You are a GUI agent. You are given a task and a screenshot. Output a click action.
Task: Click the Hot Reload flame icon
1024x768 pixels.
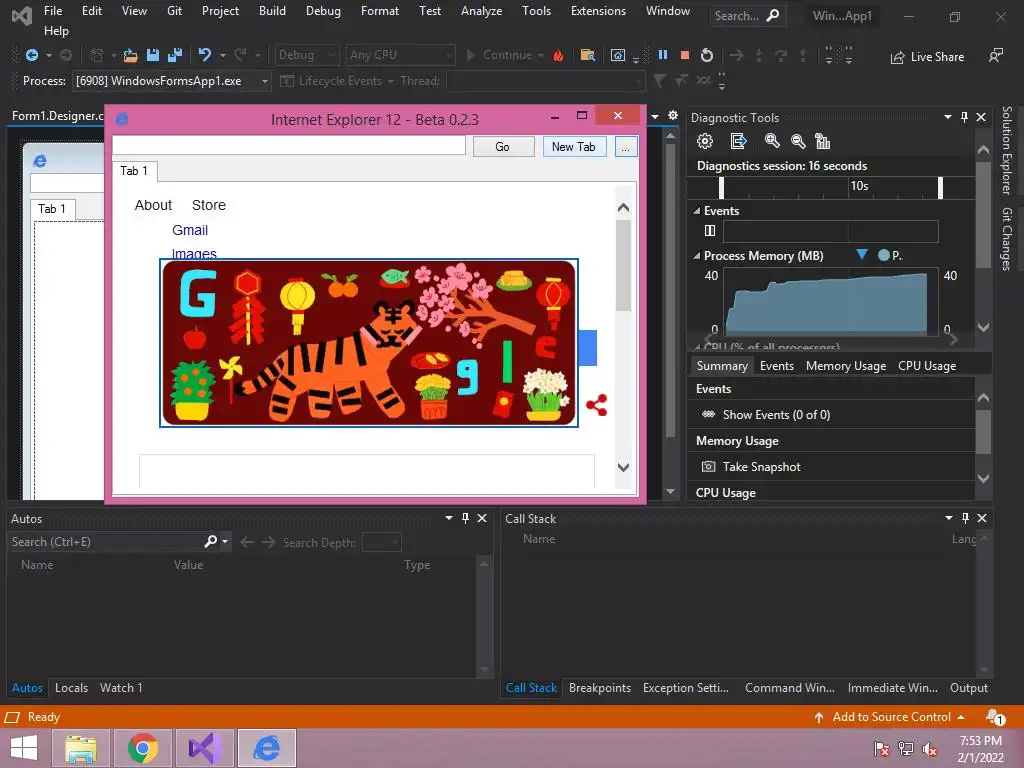click(x=558, y=56)
